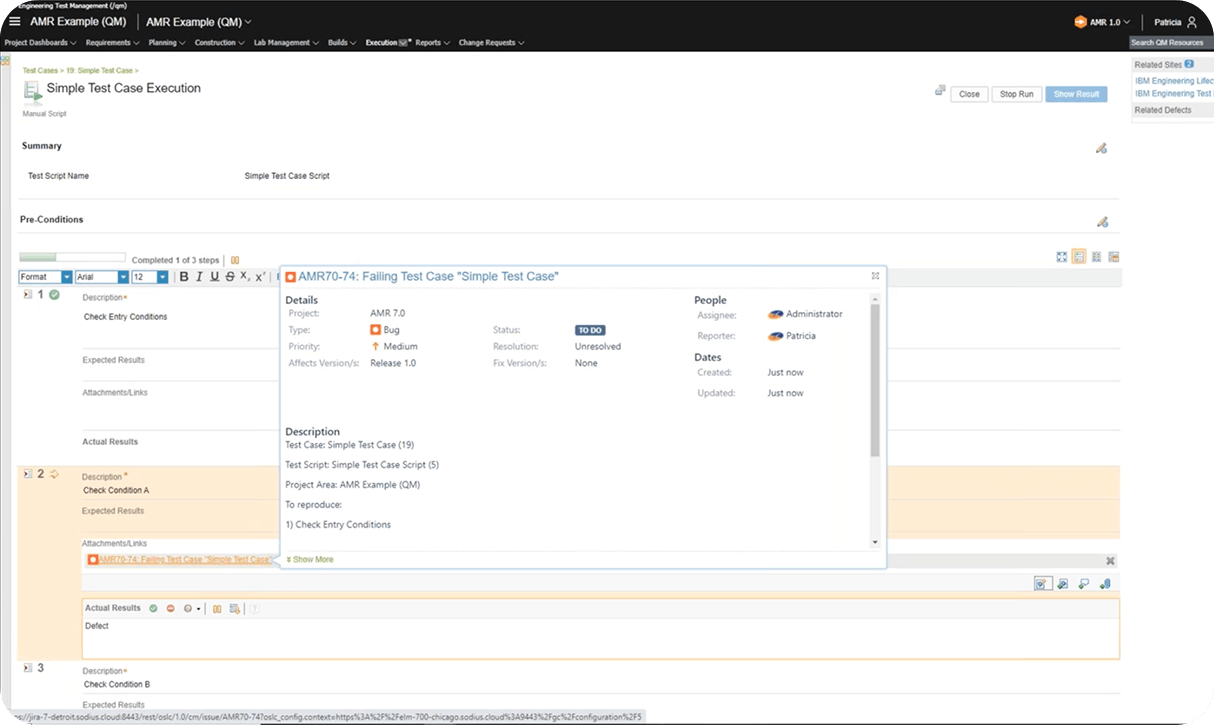Click the third icon below the attachment row

(x=1084, y=583)
